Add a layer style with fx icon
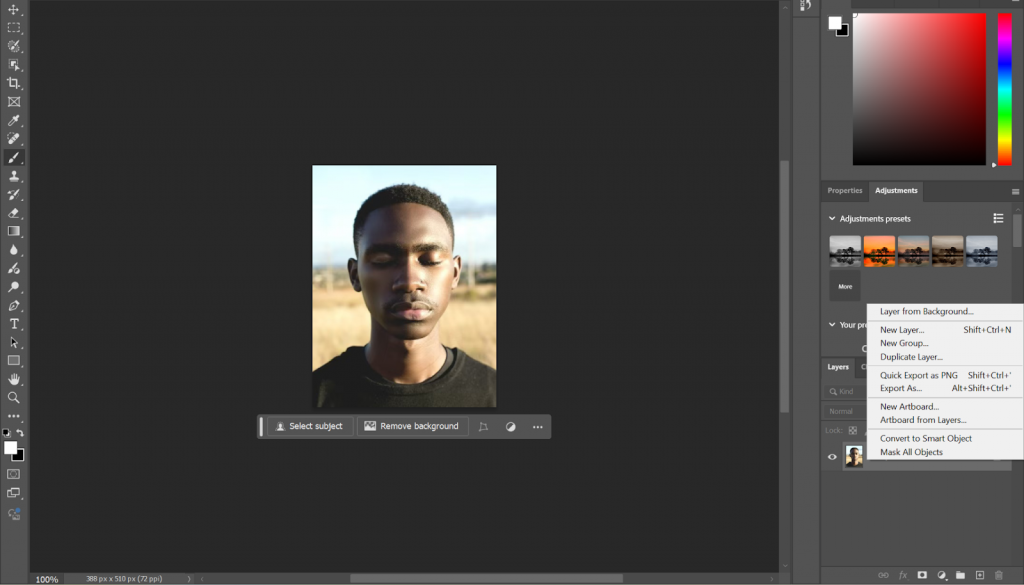 coord(903,575)
